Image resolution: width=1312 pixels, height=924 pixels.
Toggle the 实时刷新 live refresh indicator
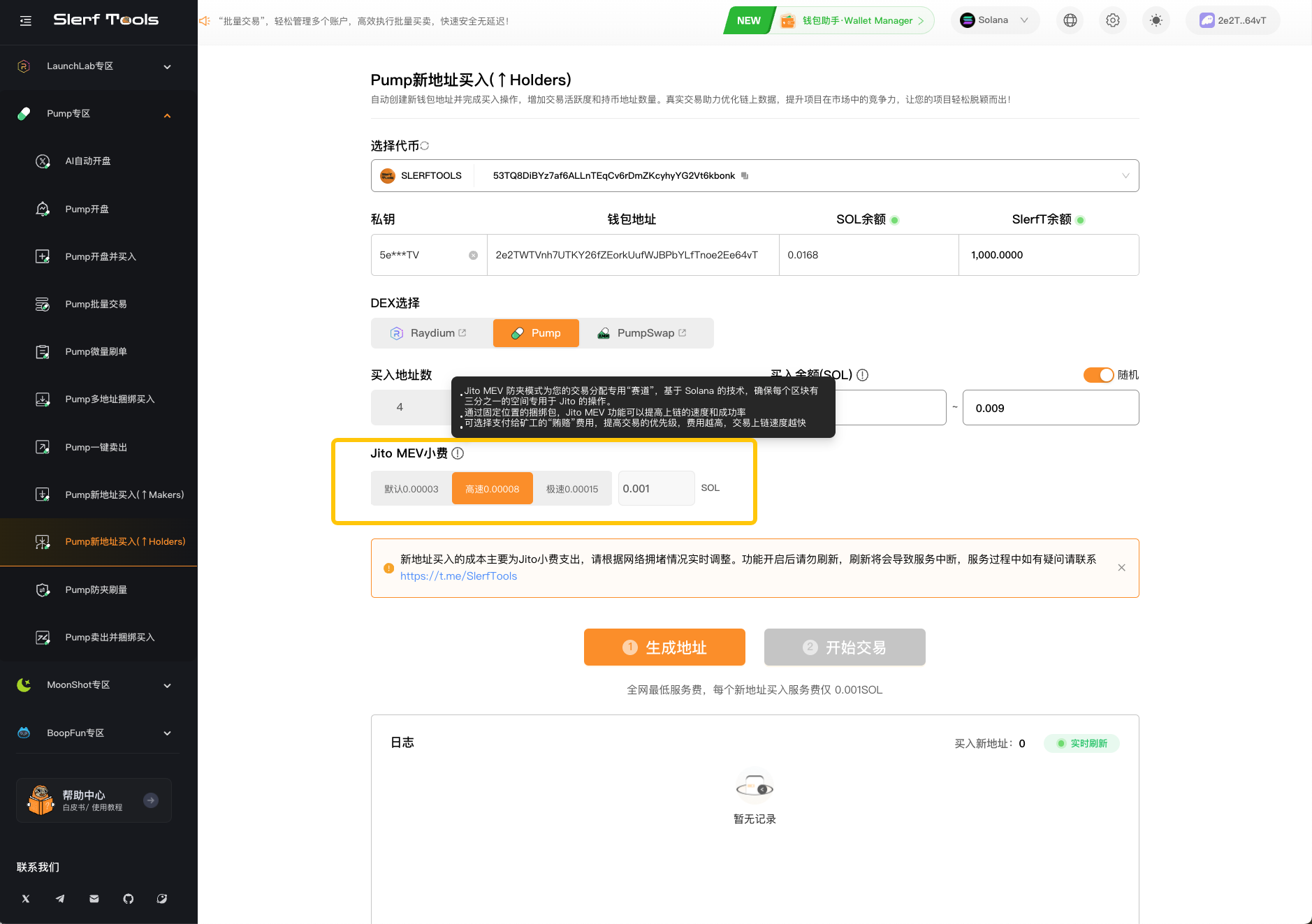[1081, 744]
